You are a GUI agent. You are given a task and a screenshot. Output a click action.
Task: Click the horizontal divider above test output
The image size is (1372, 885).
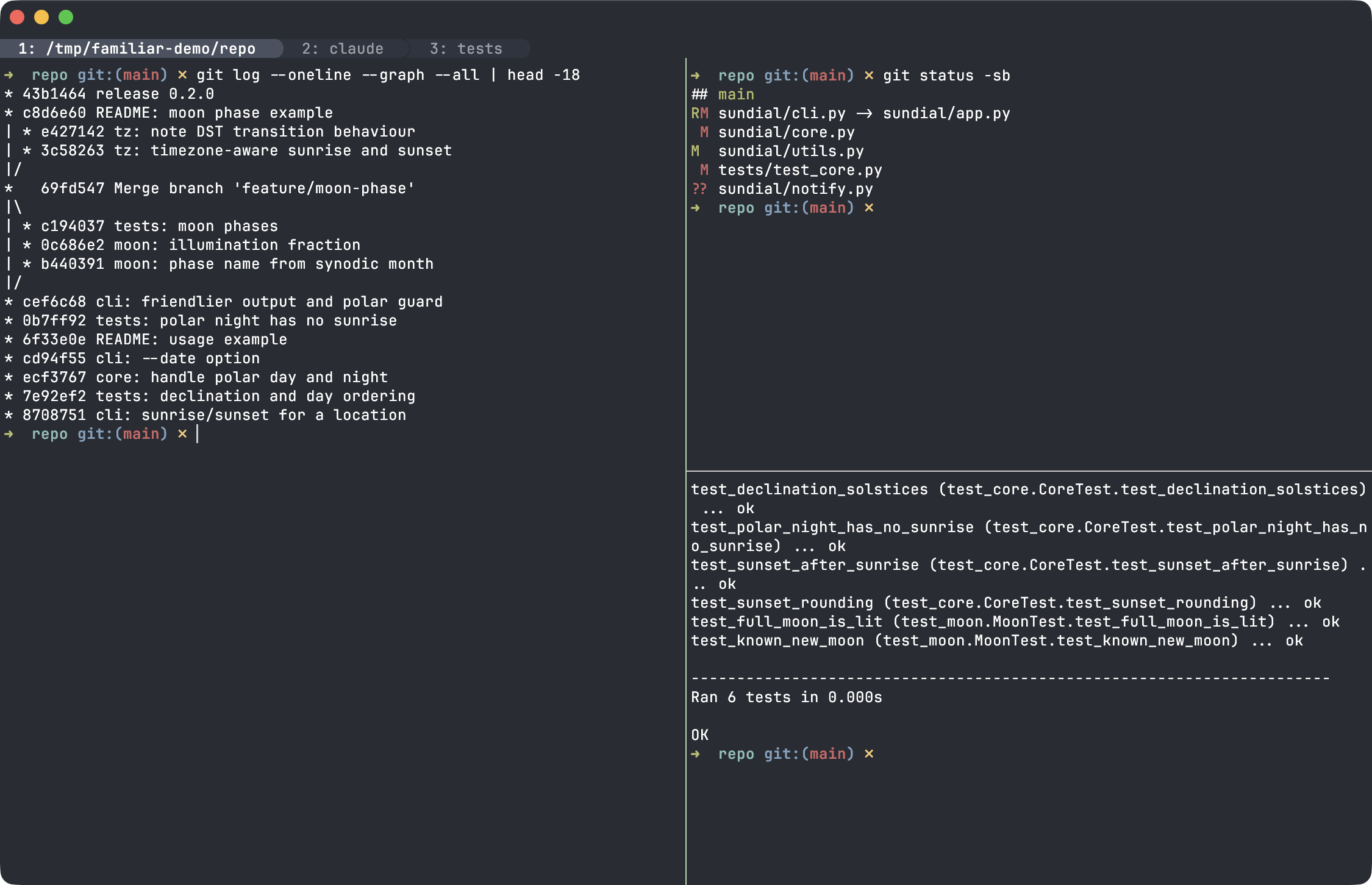(1029, 471)
